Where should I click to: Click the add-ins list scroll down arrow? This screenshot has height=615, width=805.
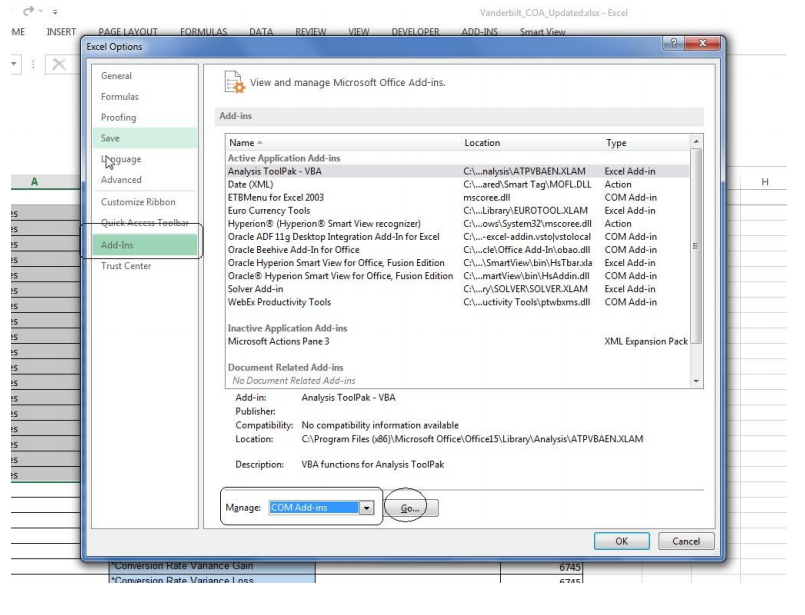(x=696, y=381)
